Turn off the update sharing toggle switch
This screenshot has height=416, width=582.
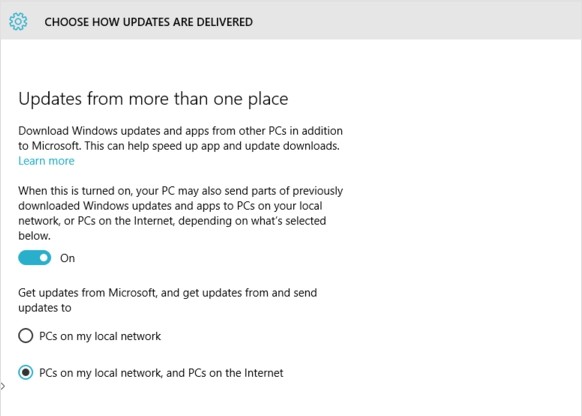coord(35,258)
